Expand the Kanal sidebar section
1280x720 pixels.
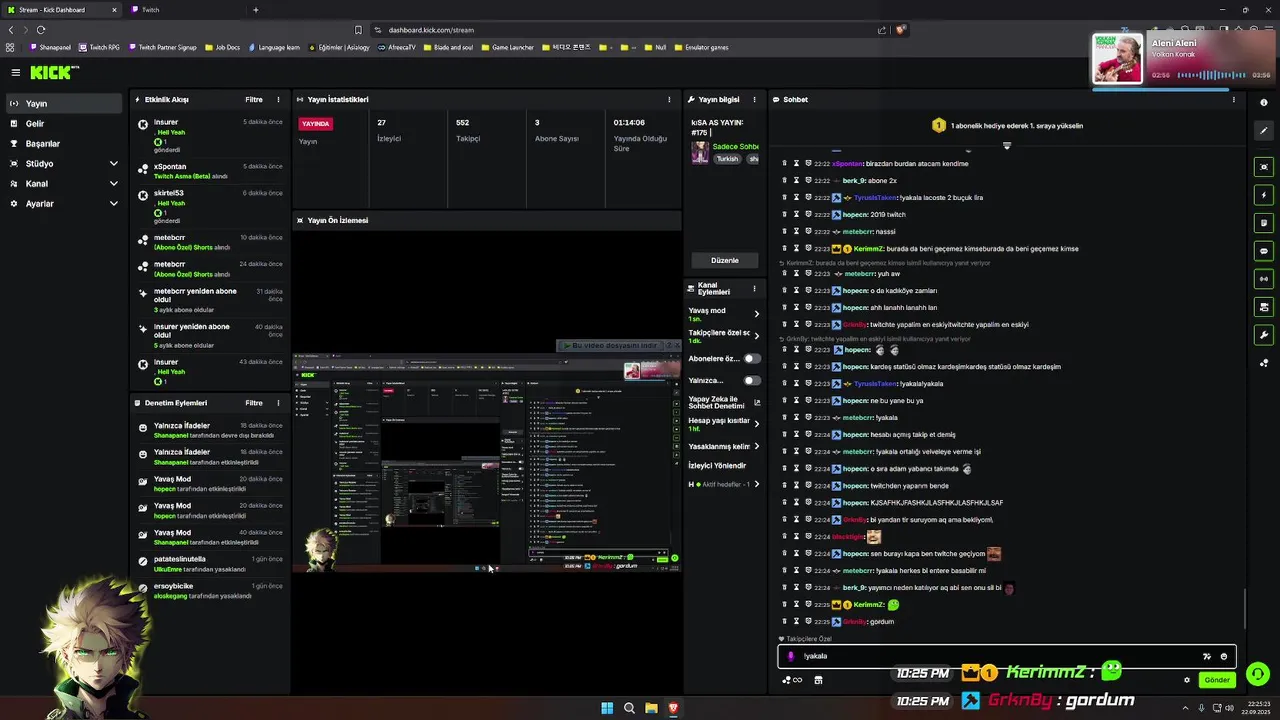click(64, 183)
